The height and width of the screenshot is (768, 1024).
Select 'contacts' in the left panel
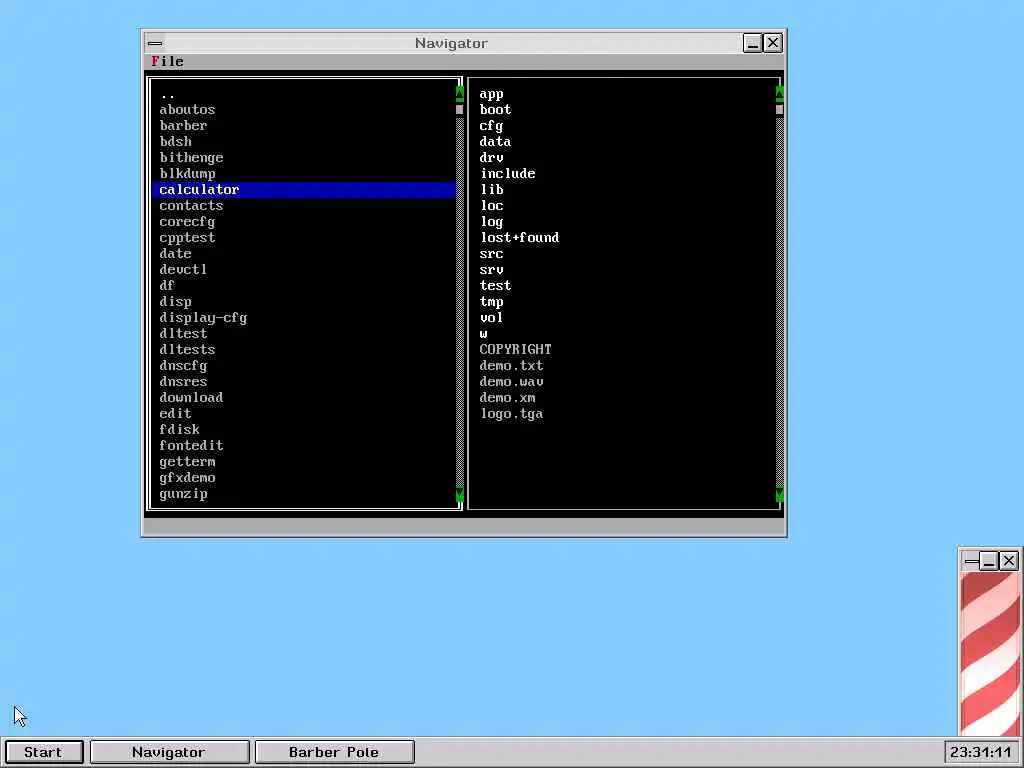[304, 206]
